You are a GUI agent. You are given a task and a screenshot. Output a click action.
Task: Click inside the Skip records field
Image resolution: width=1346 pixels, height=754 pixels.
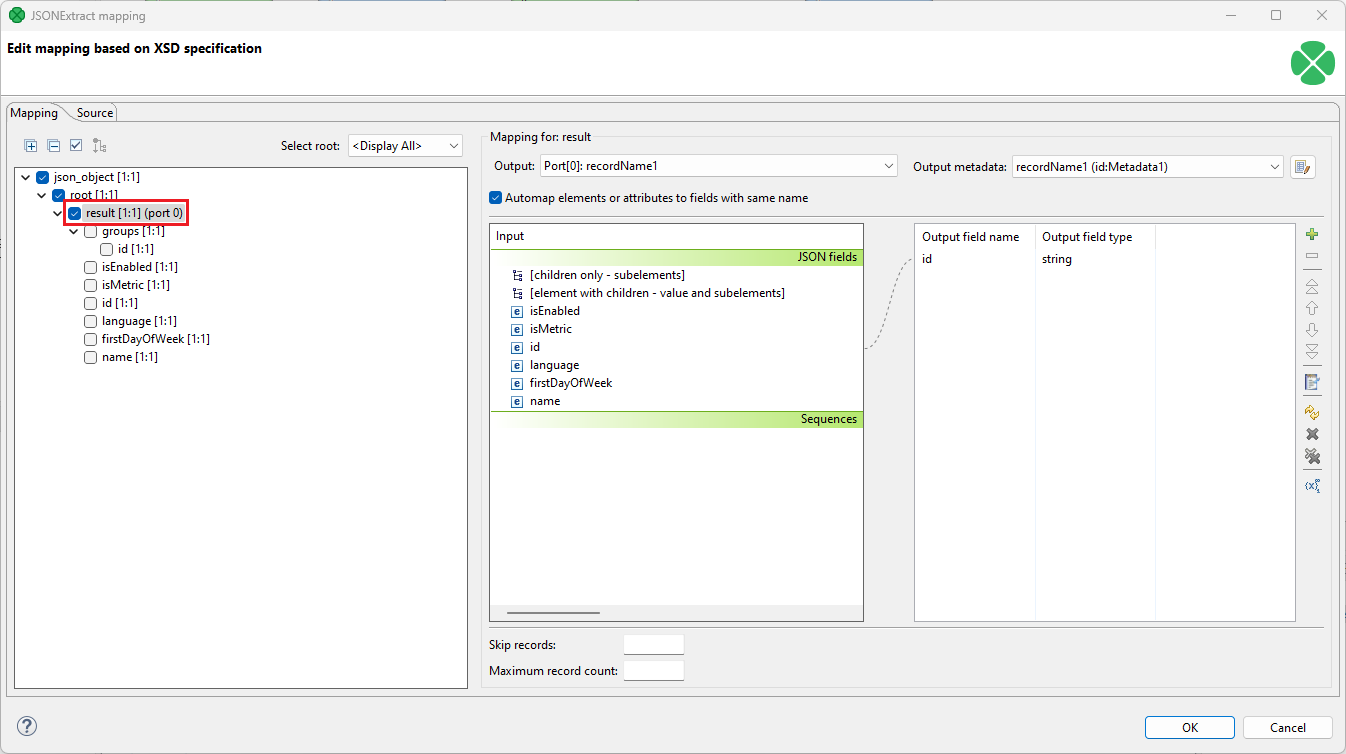653,644
